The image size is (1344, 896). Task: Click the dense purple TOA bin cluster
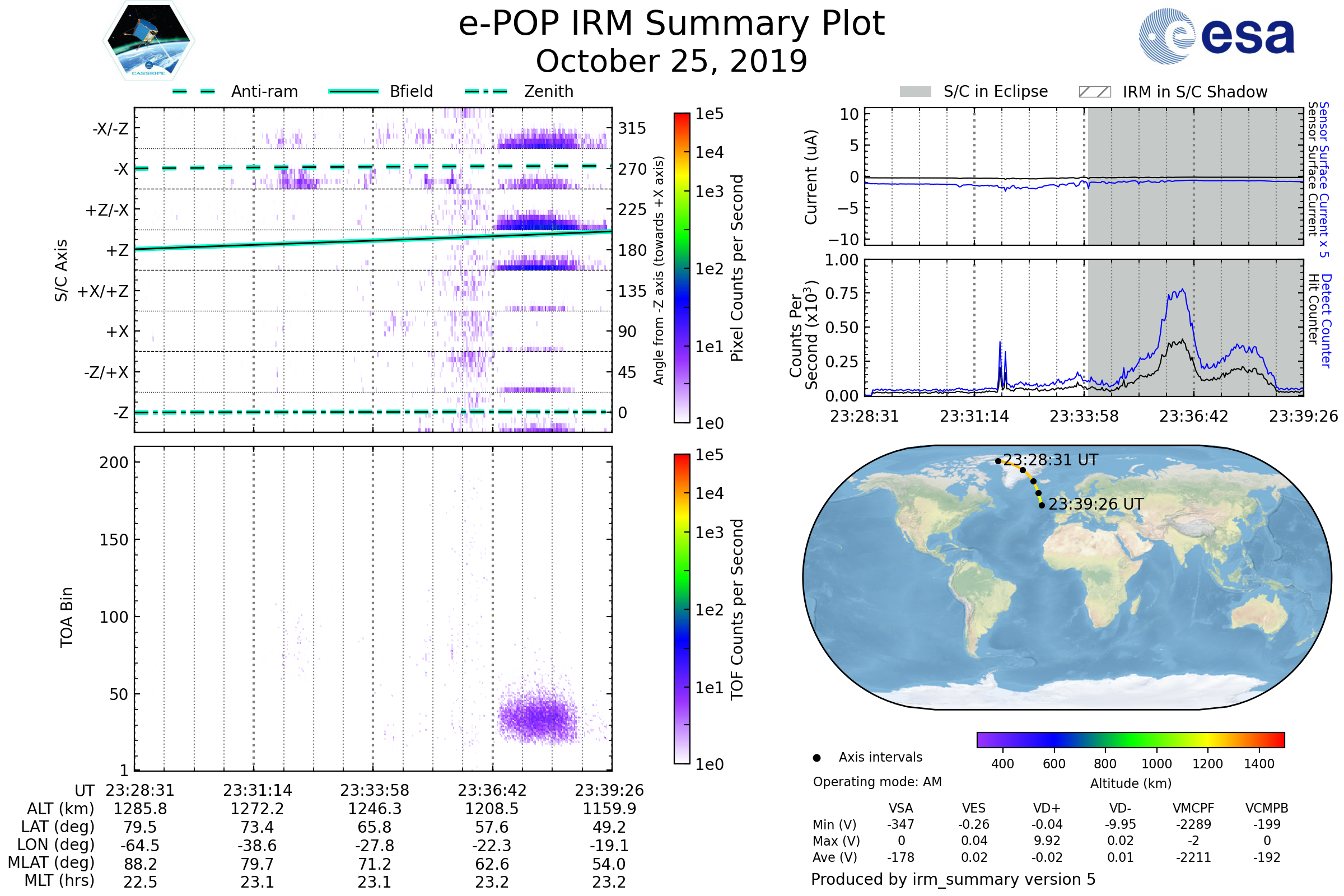point(537,717)
